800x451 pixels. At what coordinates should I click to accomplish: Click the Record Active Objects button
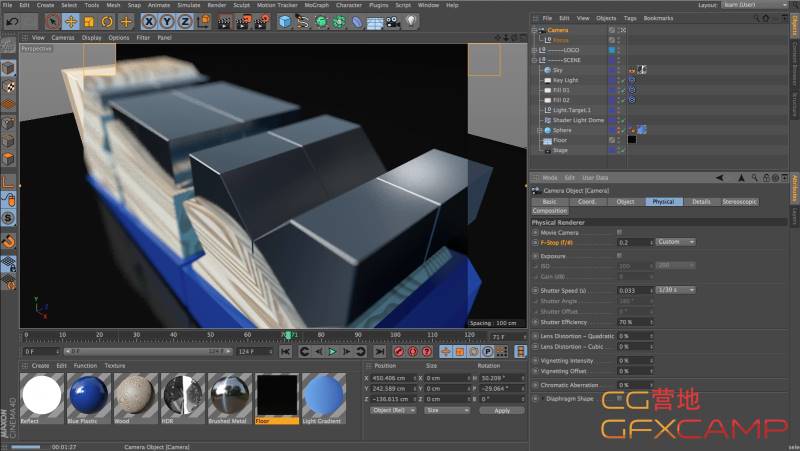(x=398, y=352)
